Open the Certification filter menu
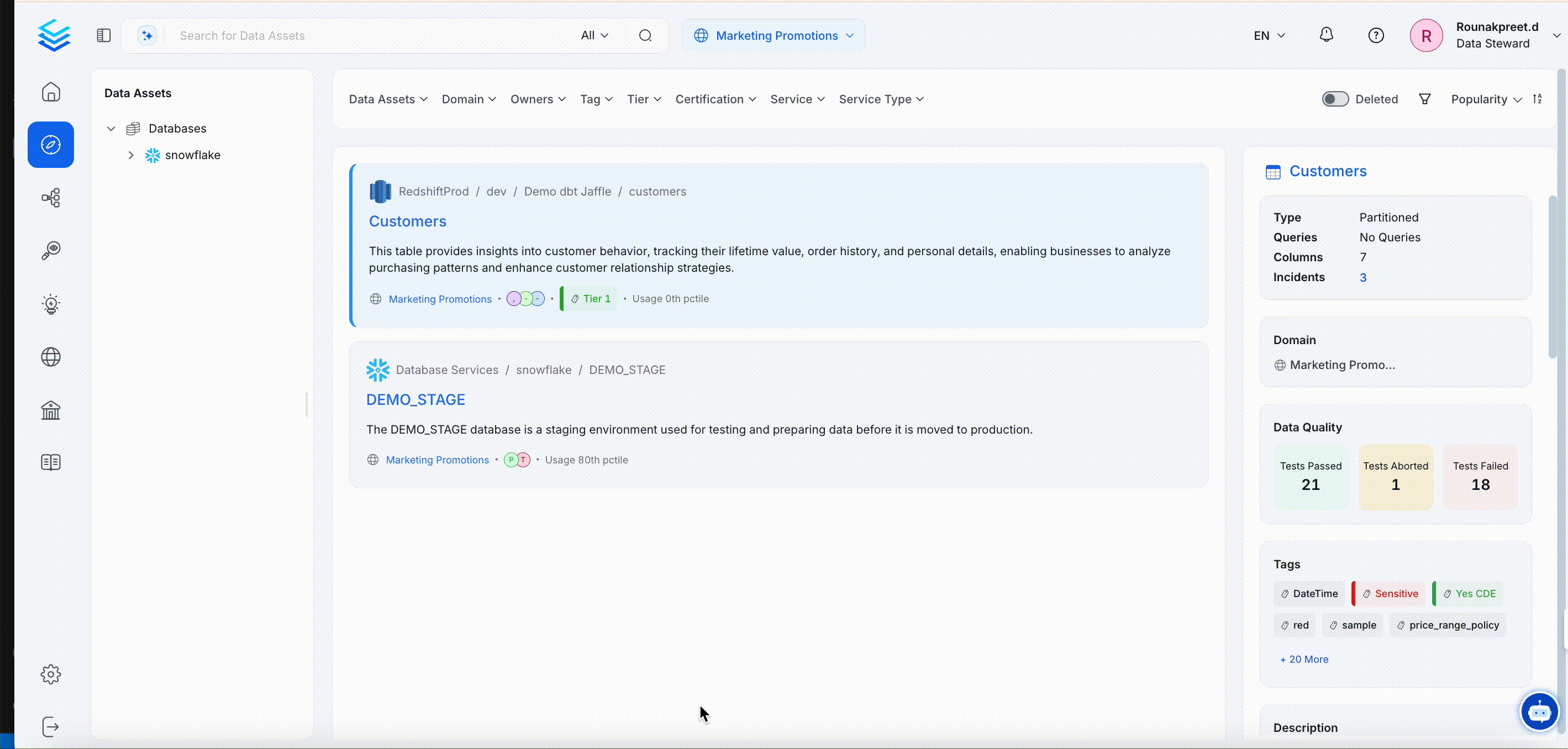The image size is (1568, 749). pos(715,99)
